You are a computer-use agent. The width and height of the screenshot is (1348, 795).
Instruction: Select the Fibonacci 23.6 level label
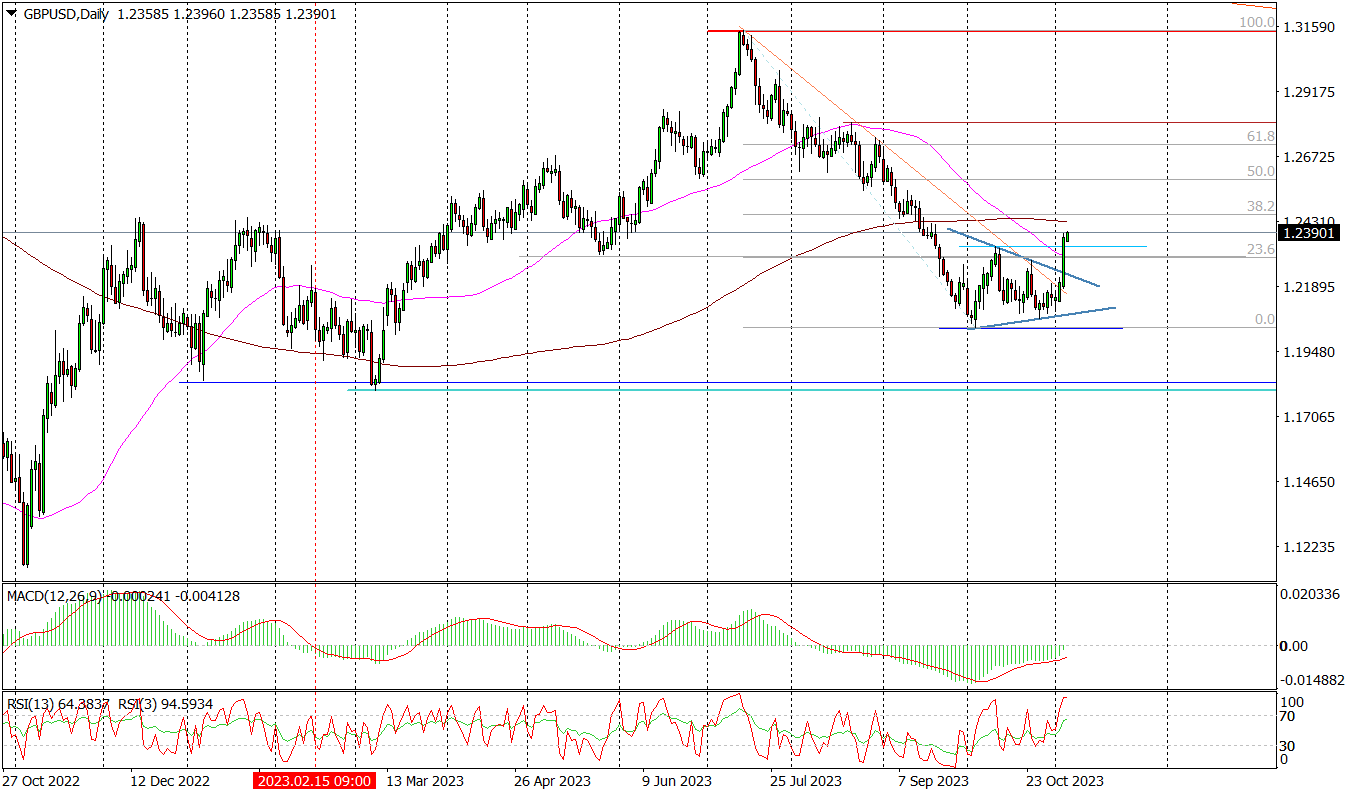click(1261, 250)
